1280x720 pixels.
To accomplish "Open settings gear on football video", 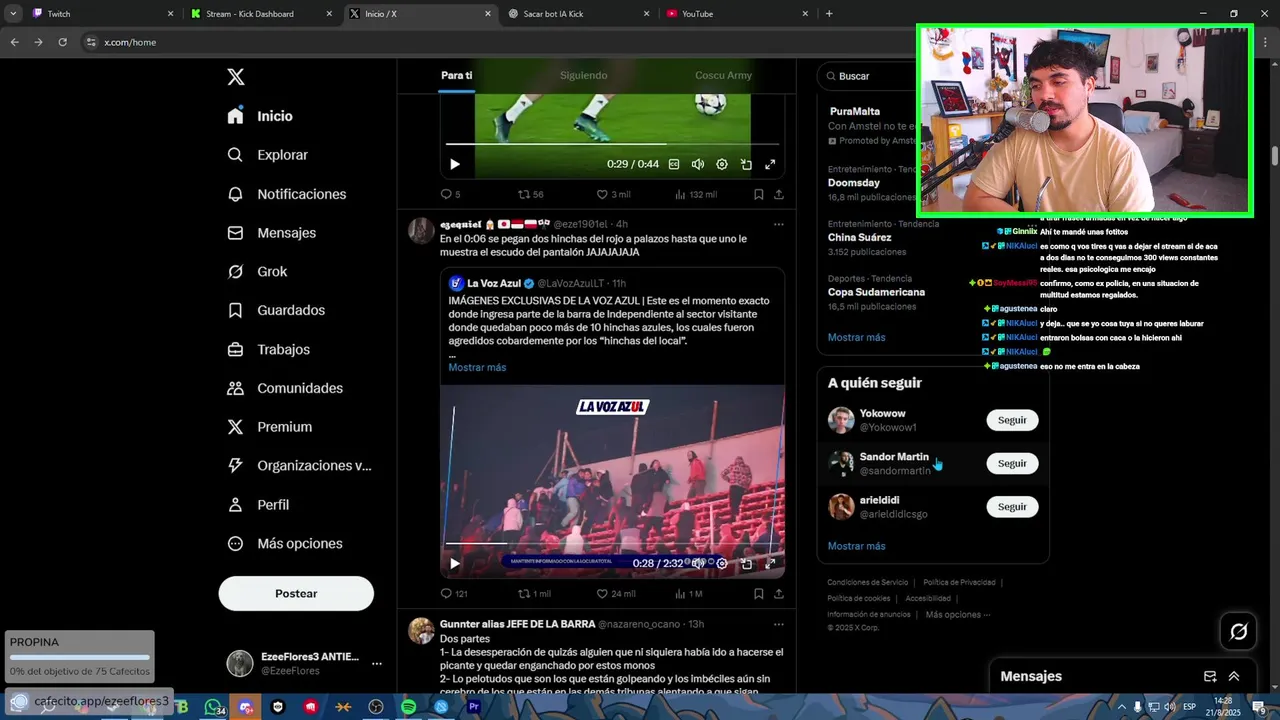I will coord(722,164).
